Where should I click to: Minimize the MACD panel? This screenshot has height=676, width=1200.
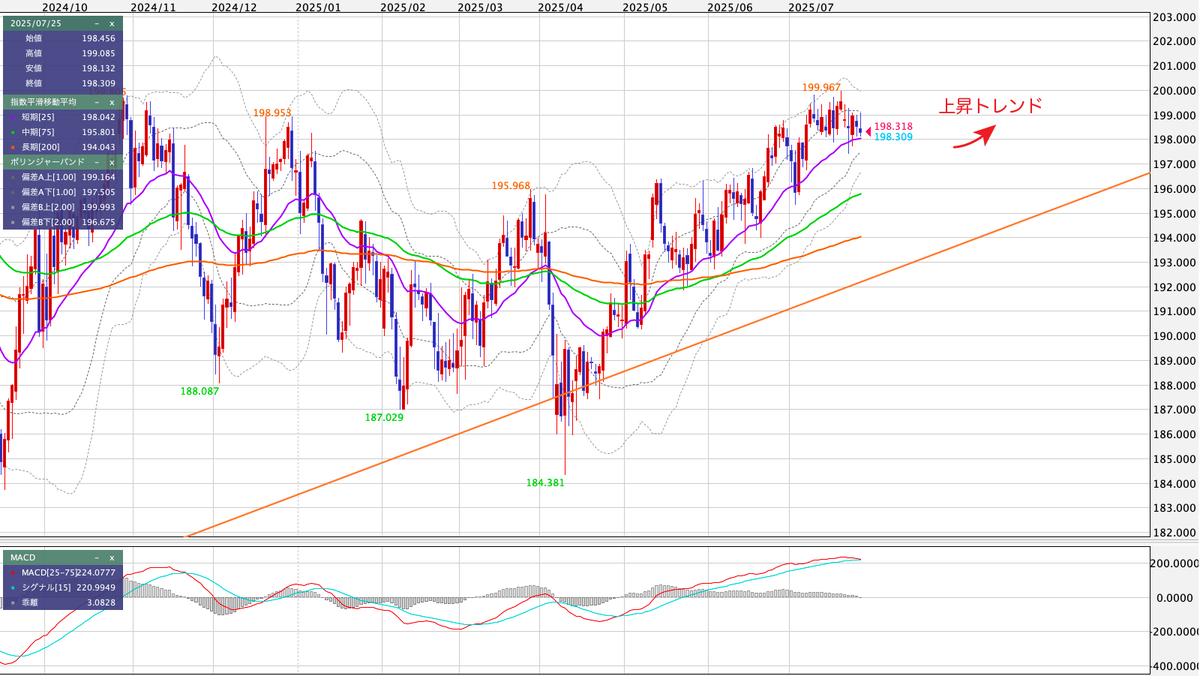pos(97,558)
